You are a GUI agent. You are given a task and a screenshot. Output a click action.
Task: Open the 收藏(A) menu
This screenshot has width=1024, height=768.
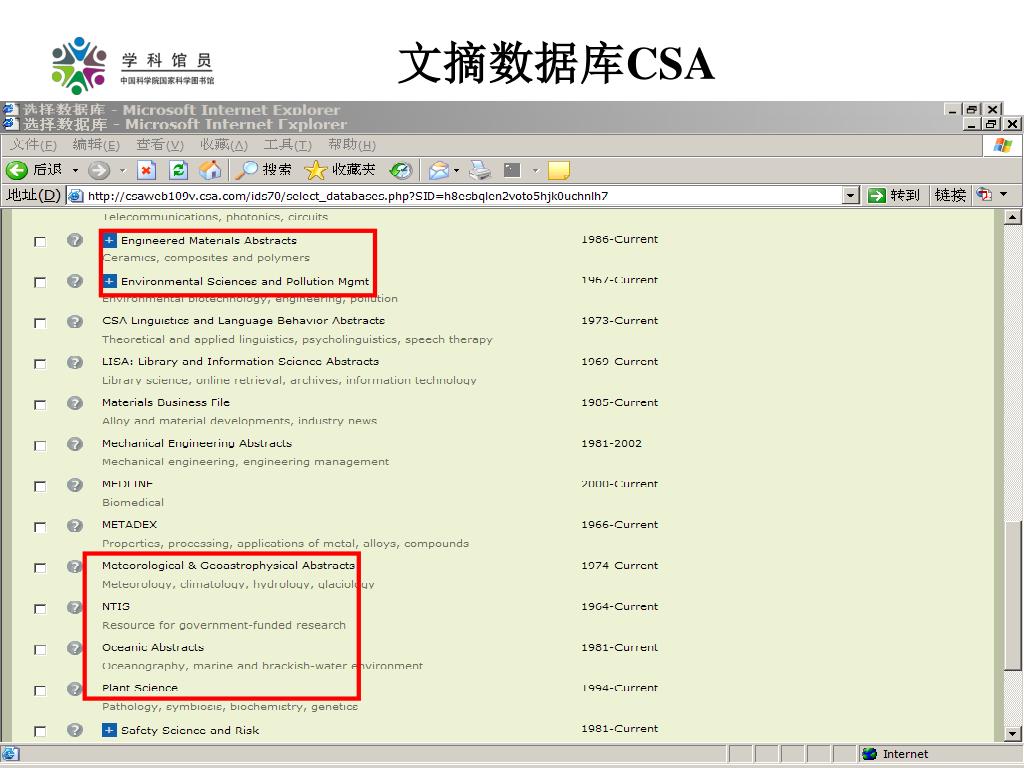[x=224, y=145]
